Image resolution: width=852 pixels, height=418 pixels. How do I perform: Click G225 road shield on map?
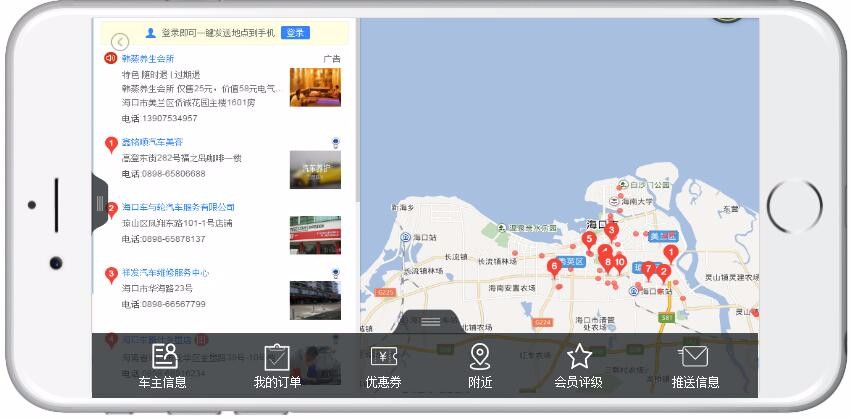coord(385,293)
